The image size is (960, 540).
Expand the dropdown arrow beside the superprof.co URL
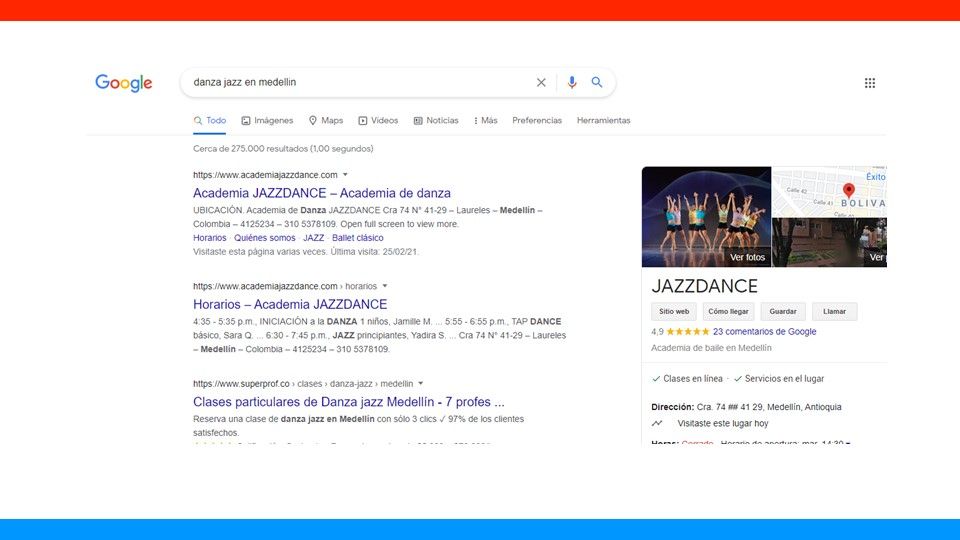tap(421, 383)
